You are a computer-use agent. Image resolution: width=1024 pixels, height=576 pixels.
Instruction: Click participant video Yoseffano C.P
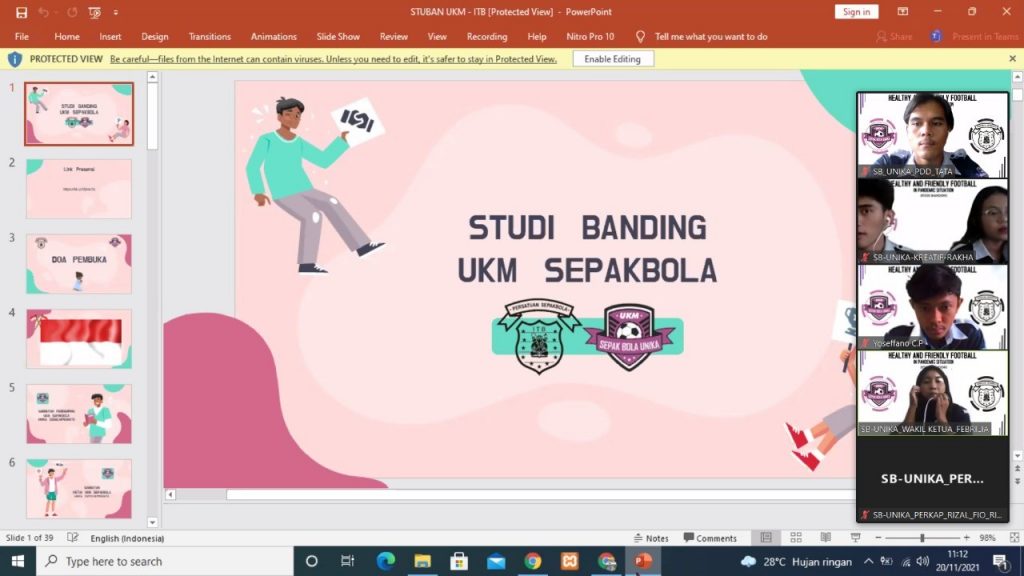point(933,307)
